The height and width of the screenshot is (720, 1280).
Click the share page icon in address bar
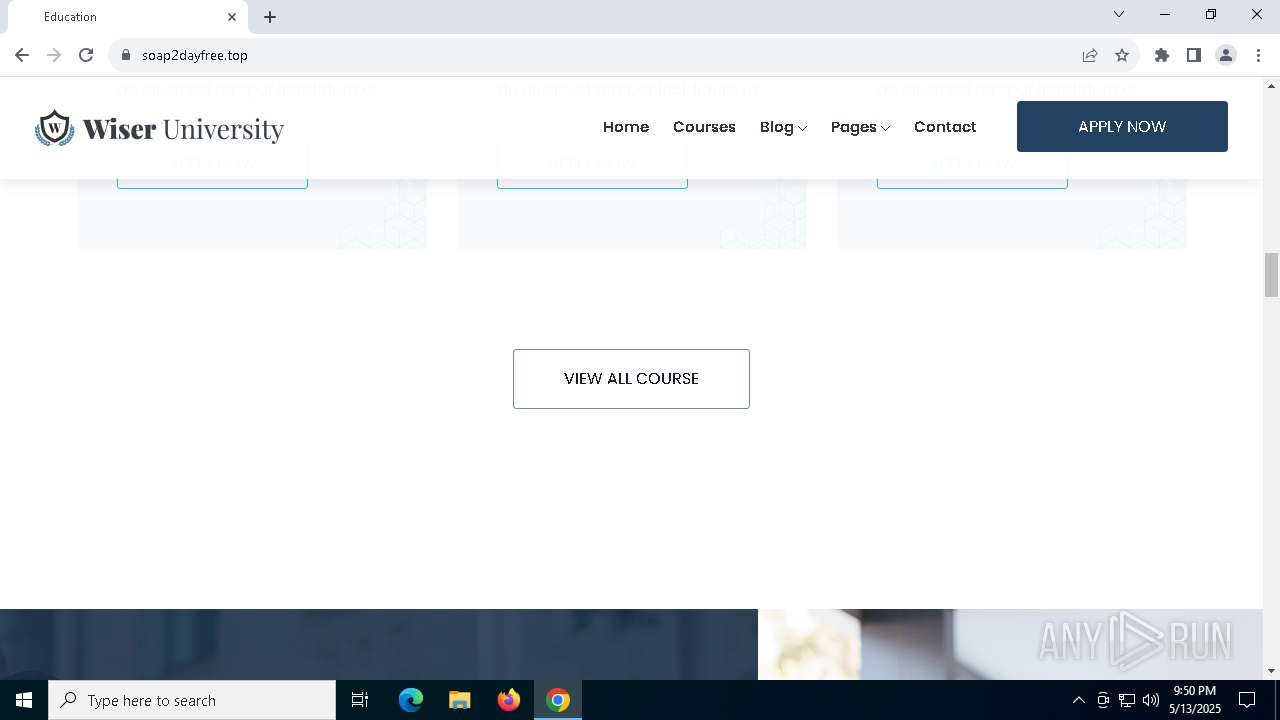1090,55
